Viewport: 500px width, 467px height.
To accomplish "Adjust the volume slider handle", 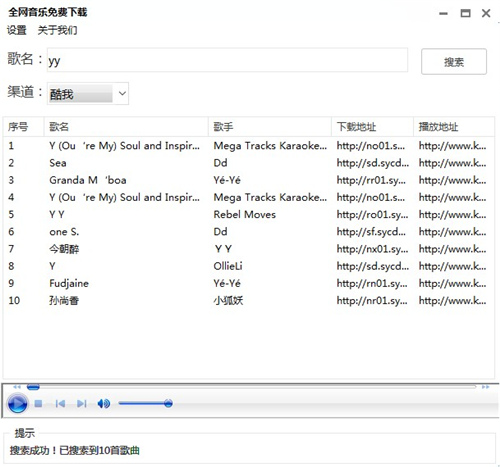I will (168, 403).
